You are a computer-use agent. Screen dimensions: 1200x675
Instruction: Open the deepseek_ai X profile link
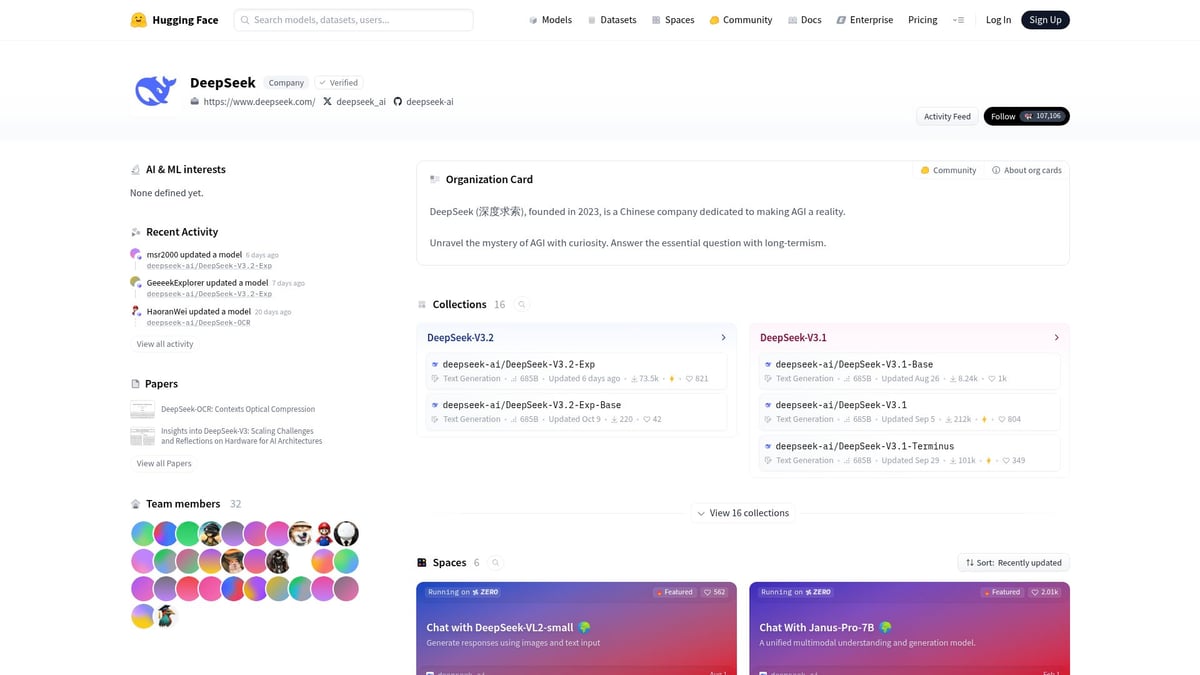click(x=354, y=102)
